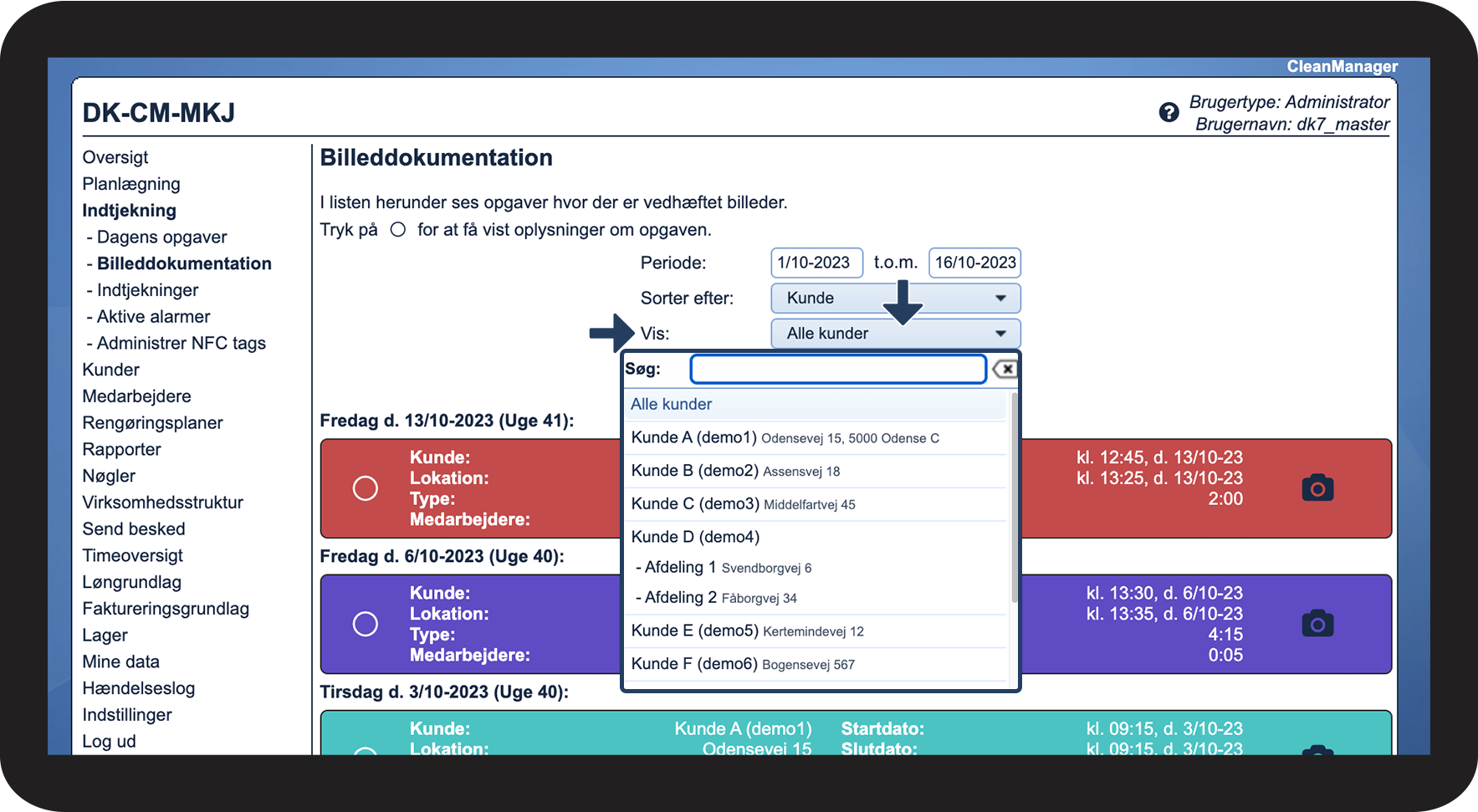Click the Brugernavn: dk7_master text
The image size is (1478, 812).
click(1292, 125)
